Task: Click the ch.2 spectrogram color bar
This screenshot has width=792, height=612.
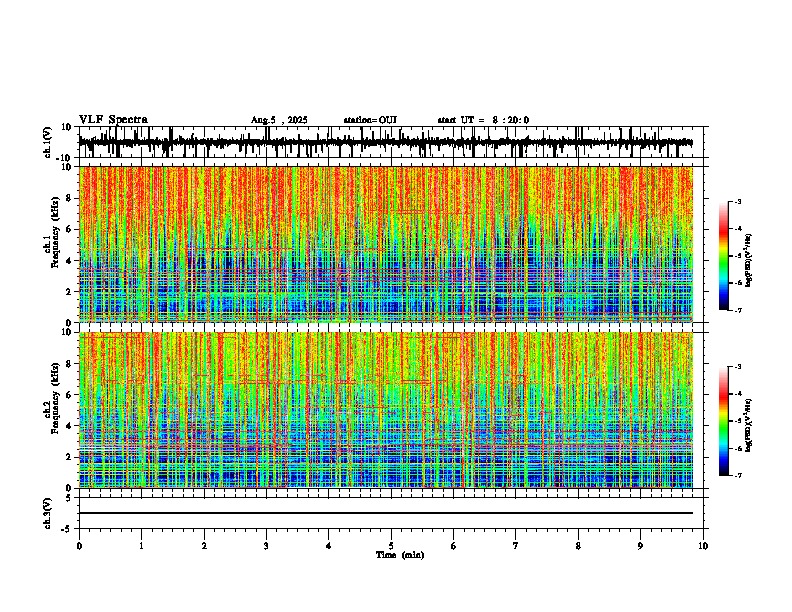Action: pyautogui.click(x=724, y=421)
